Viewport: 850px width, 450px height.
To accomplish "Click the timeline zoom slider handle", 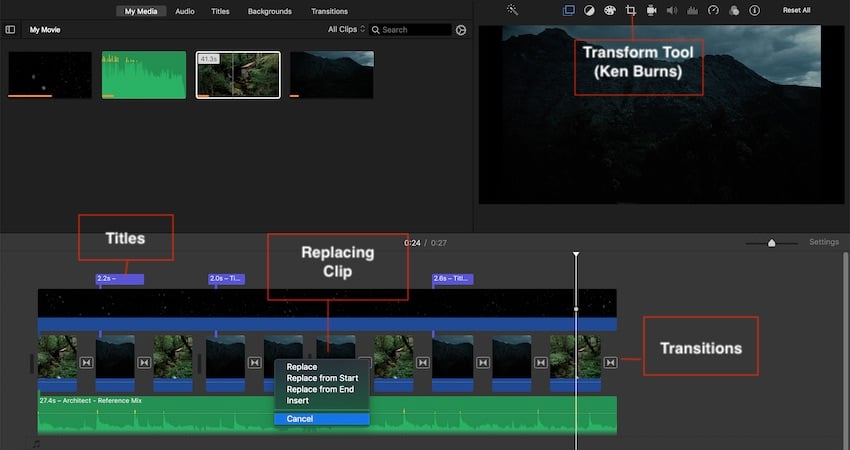I will tap(771, 243).
